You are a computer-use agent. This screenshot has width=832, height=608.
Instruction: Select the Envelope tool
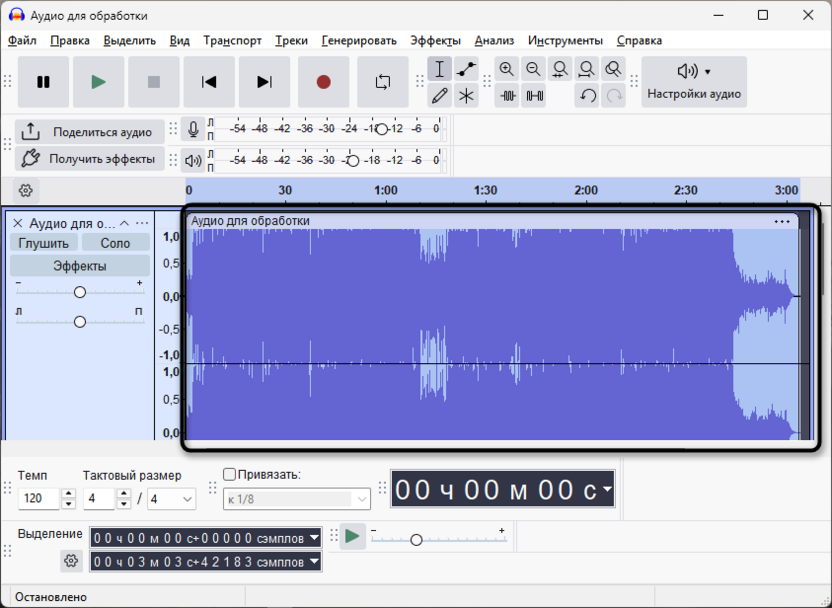tap(466, 69)
